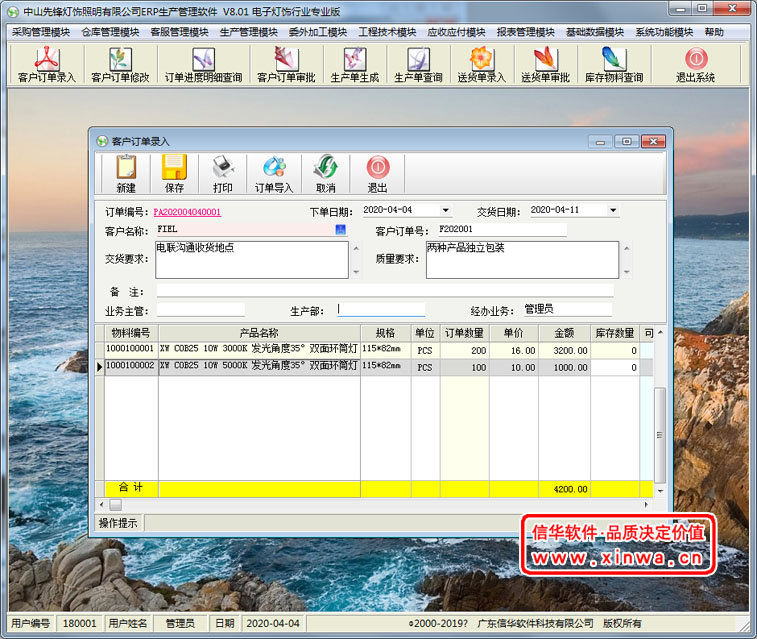Minimize the 客户订单录入 window
This screenshot has height=639, width=757.
click(x=600, y=141)
